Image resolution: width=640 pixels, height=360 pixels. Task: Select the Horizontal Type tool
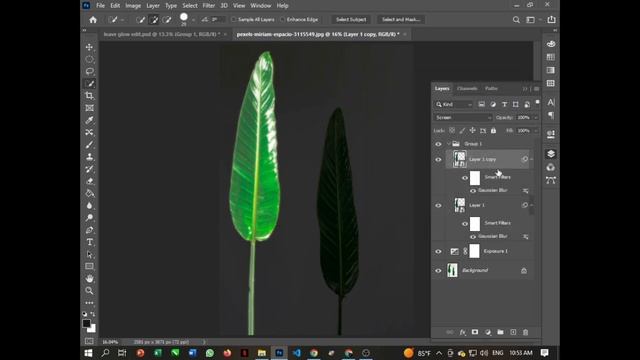tap(89, 242)
